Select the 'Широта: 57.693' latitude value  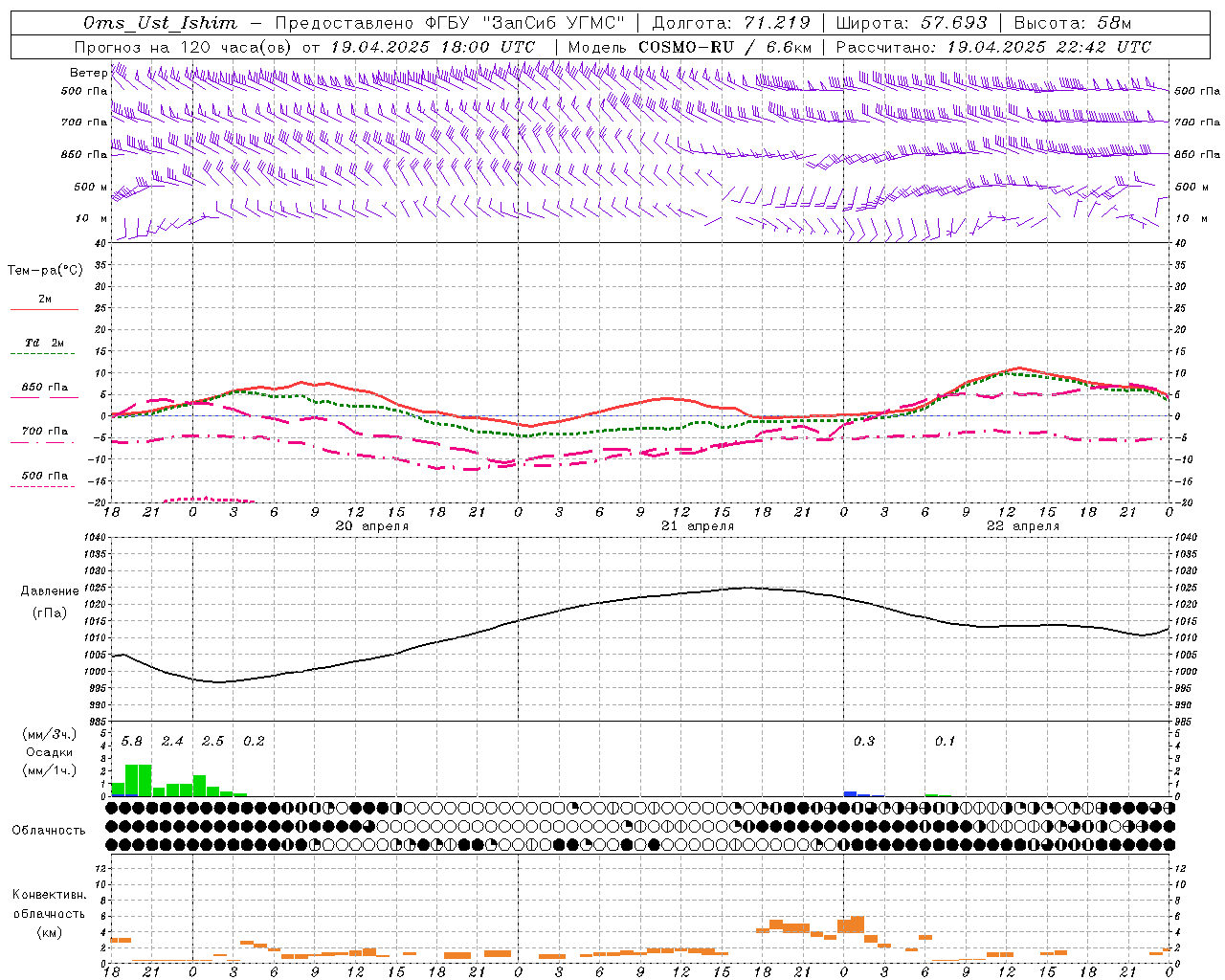click(911, 23)
